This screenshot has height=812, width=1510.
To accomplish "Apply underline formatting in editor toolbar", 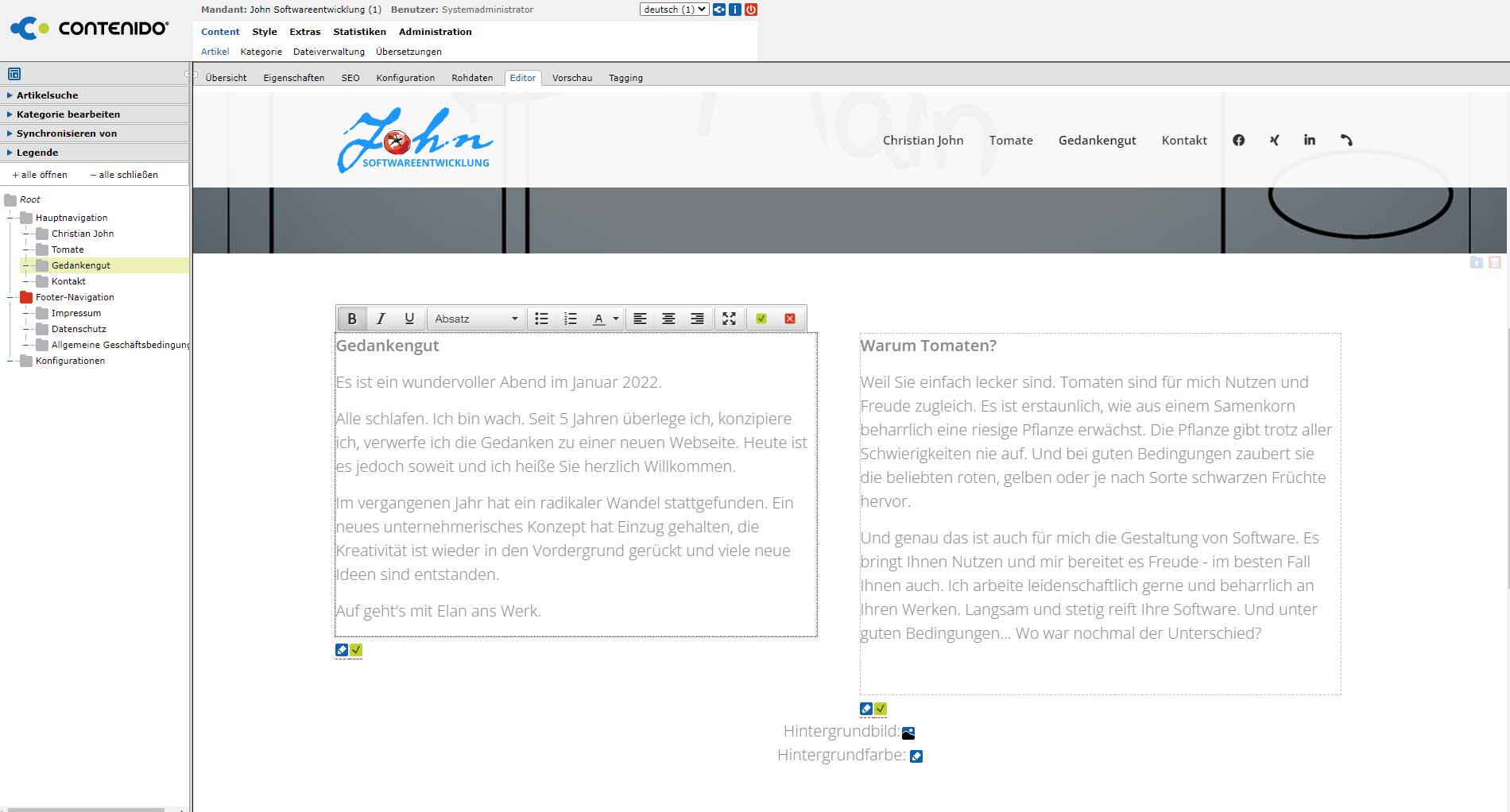I will coord(409,319).
